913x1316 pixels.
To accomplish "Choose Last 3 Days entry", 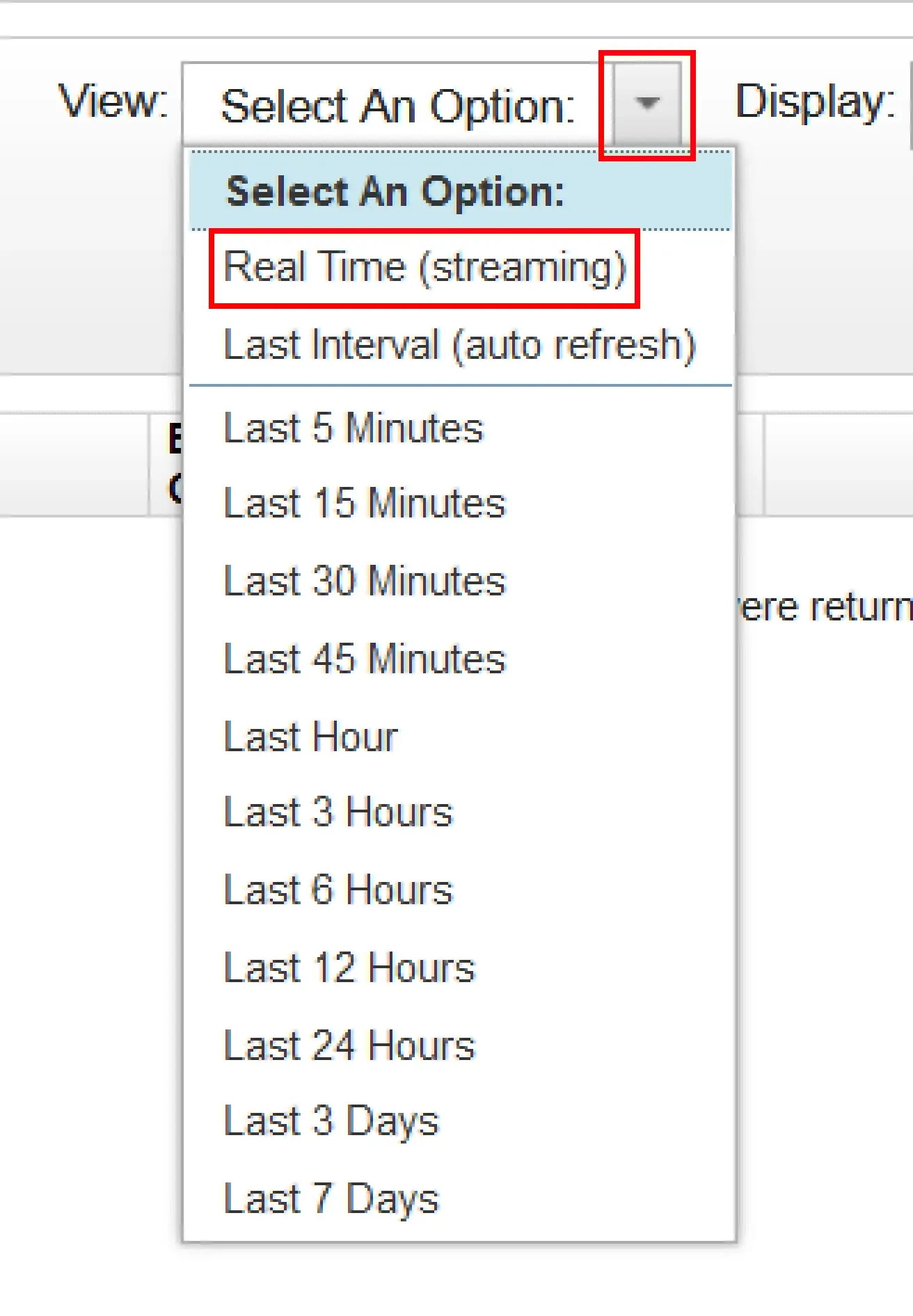I will point(331,1121).
